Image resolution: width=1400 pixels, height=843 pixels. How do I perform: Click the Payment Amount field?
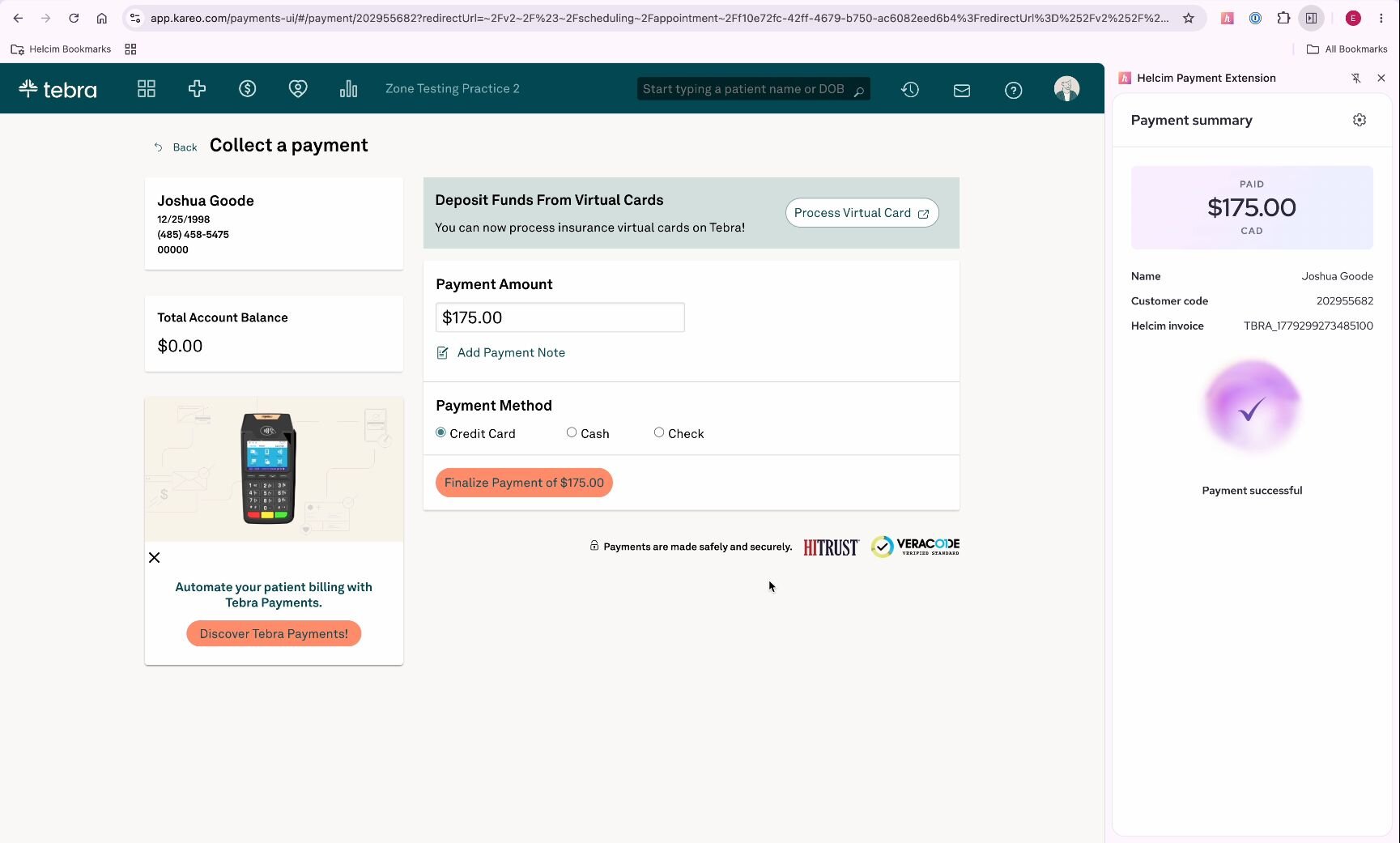(x=560, y=317)
